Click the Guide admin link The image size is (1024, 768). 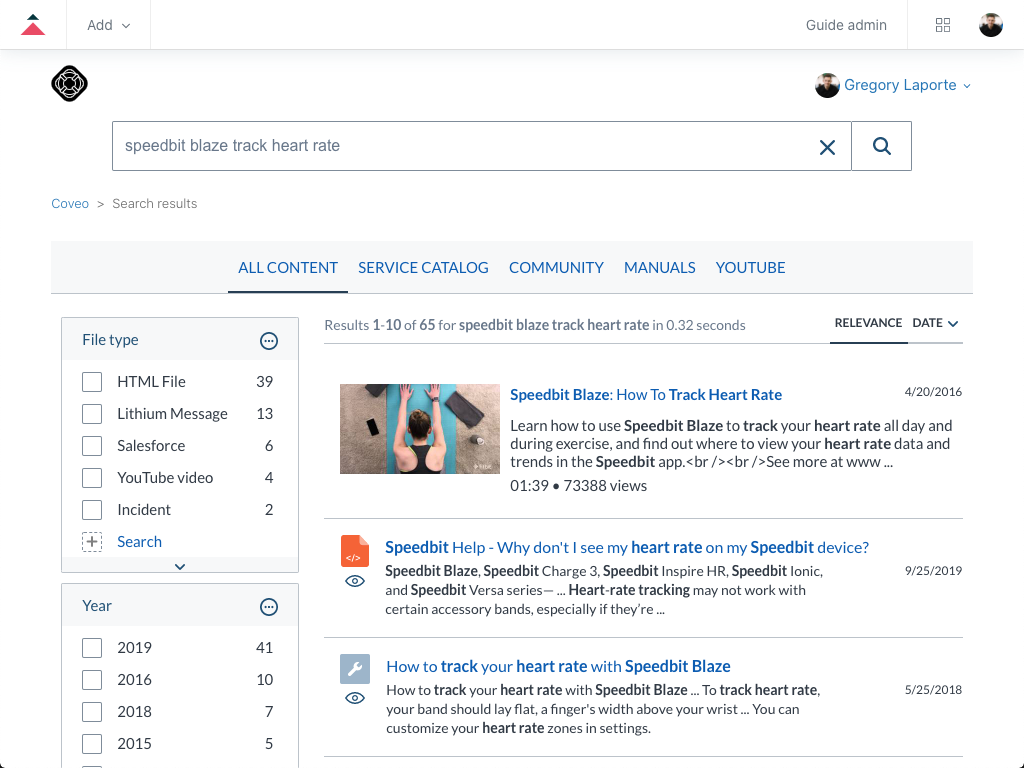846,24
